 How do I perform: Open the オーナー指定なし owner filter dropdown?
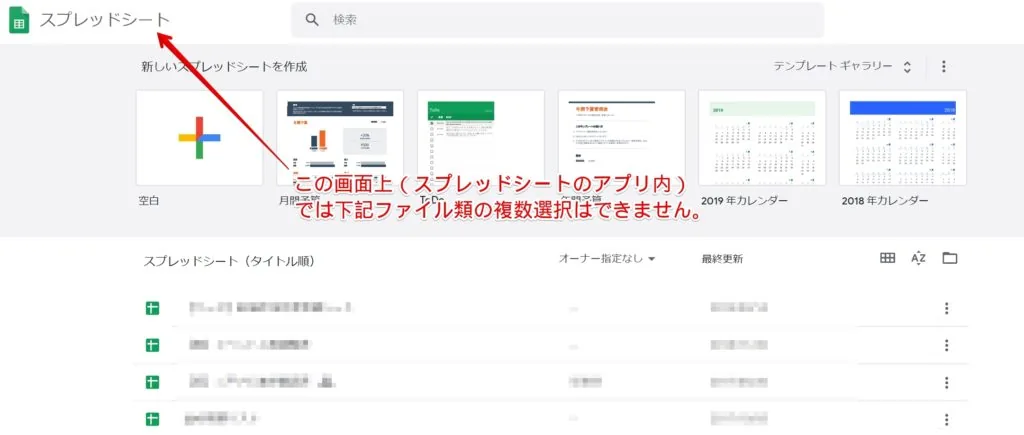coord(607,259)
